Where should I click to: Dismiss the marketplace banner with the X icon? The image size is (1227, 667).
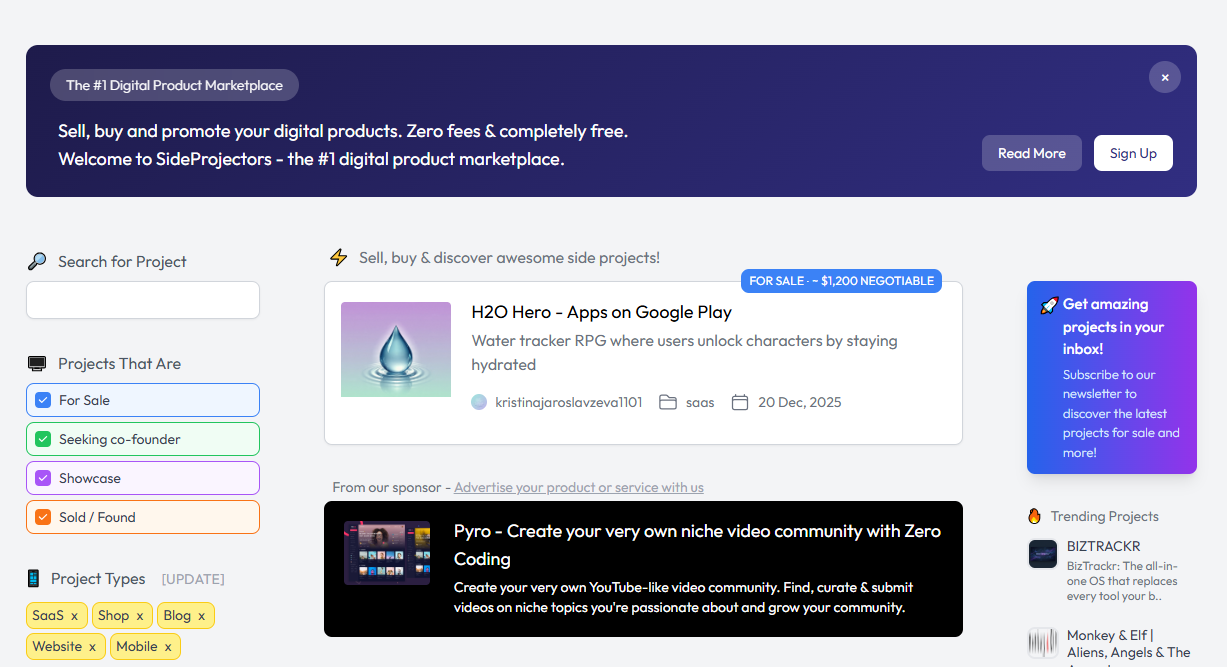[x=1165, y=77]
